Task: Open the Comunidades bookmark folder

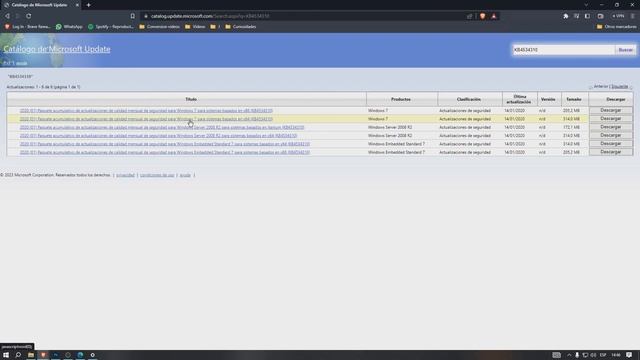Action: (241, 27)
